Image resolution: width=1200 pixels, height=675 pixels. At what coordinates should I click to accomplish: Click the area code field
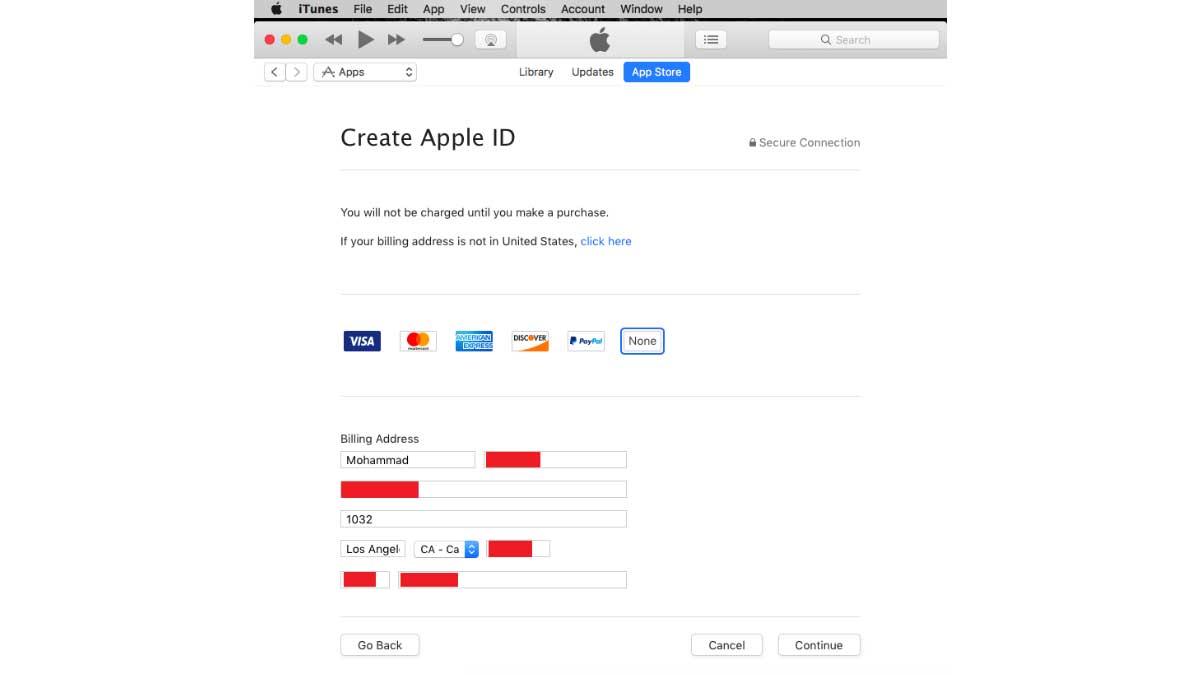point(365,579)
